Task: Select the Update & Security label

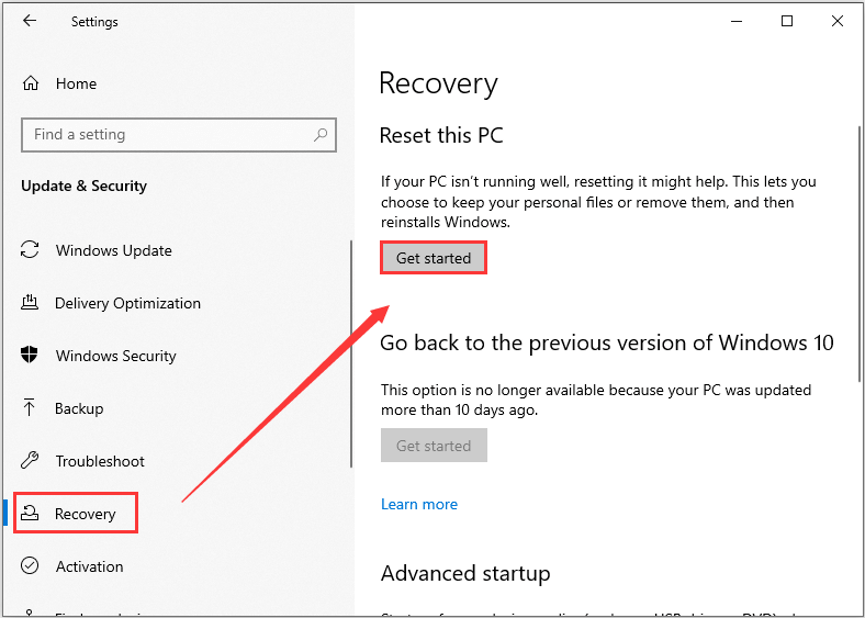Action: pyautogui.click(x=83, y=186)
